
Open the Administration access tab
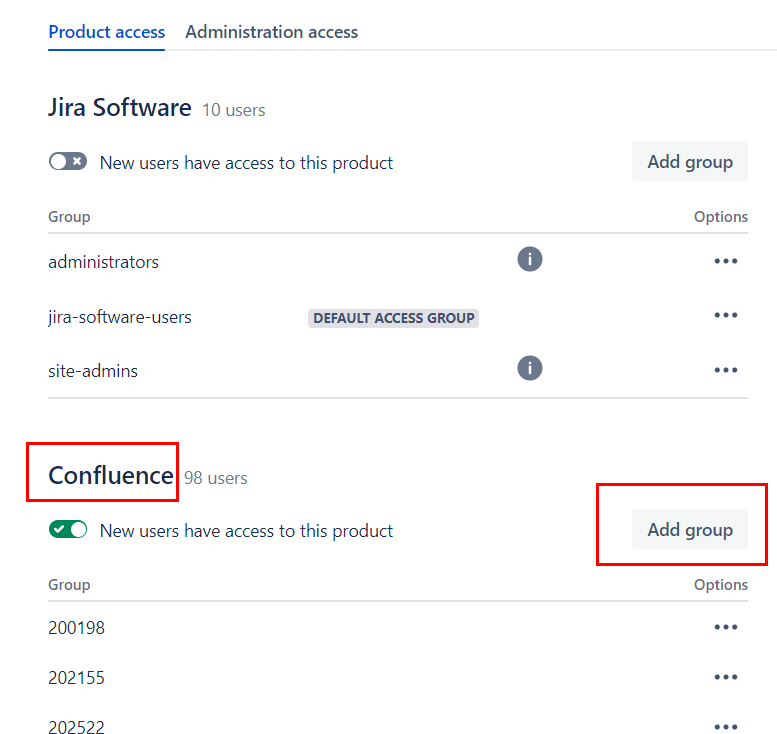[x=272, y=32]
